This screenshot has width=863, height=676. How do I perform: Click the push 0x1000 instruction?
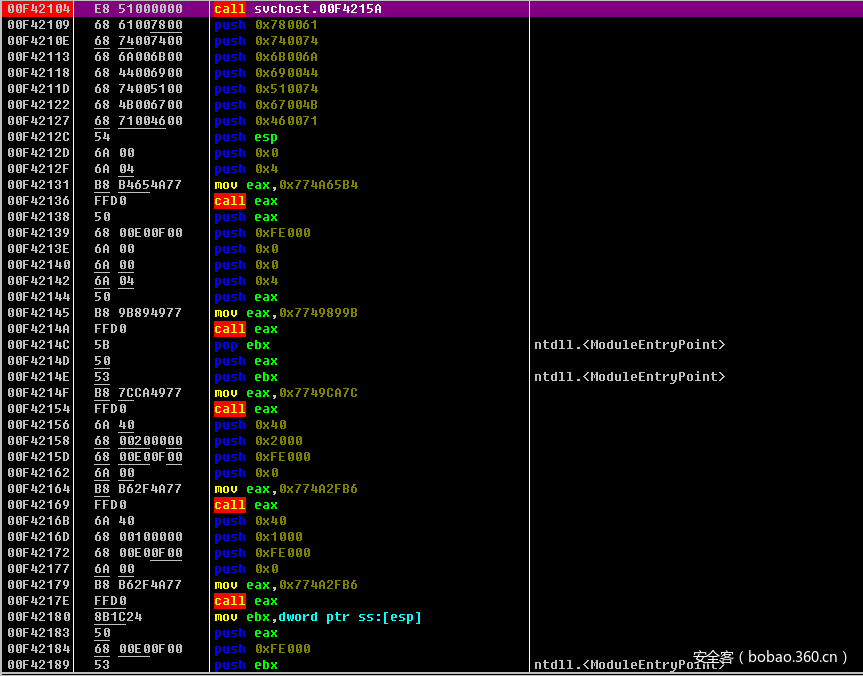[x=258, y=536]
